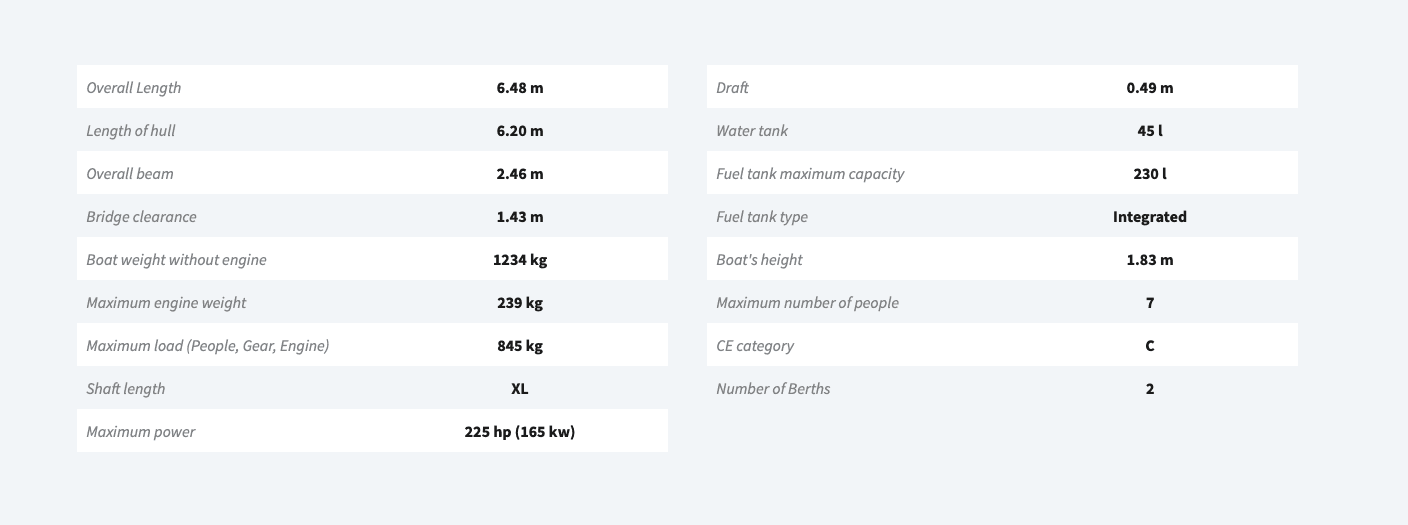The height and width of the screenshot is (525, 1408).
Task: Select the Fuel tank maximum capacity label
Action: pos(810,173)
